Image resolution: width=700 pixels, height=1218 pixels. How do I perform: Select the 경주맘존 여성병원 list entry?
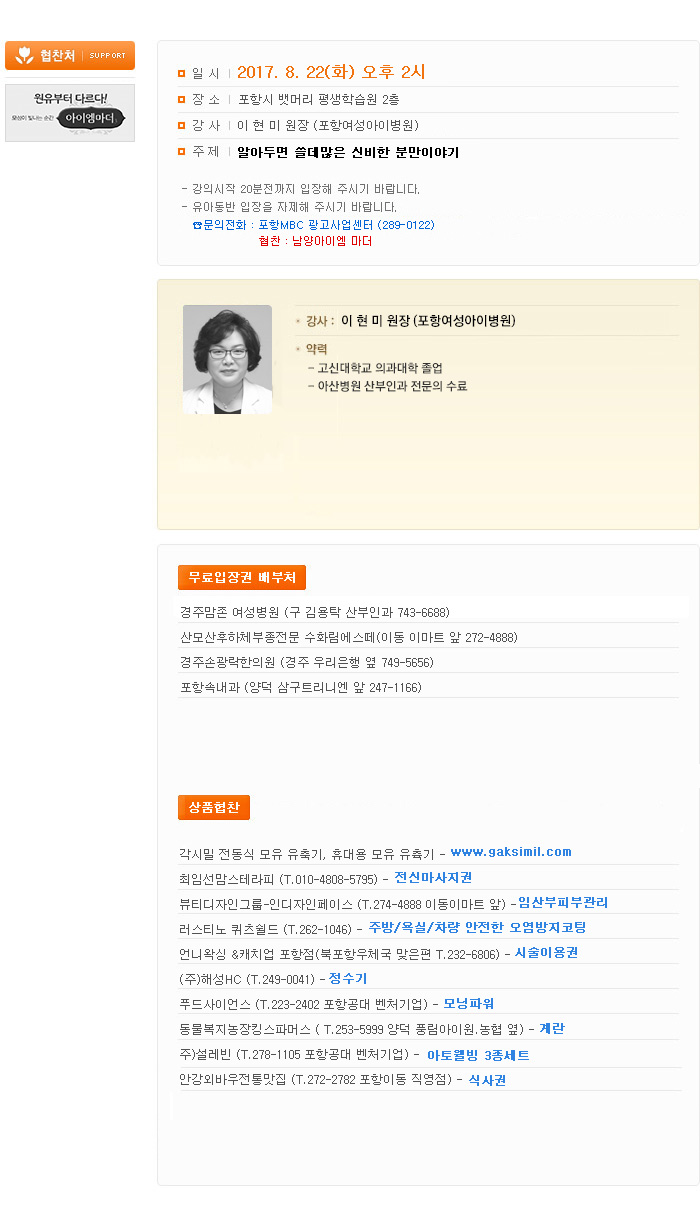[314, 612]
